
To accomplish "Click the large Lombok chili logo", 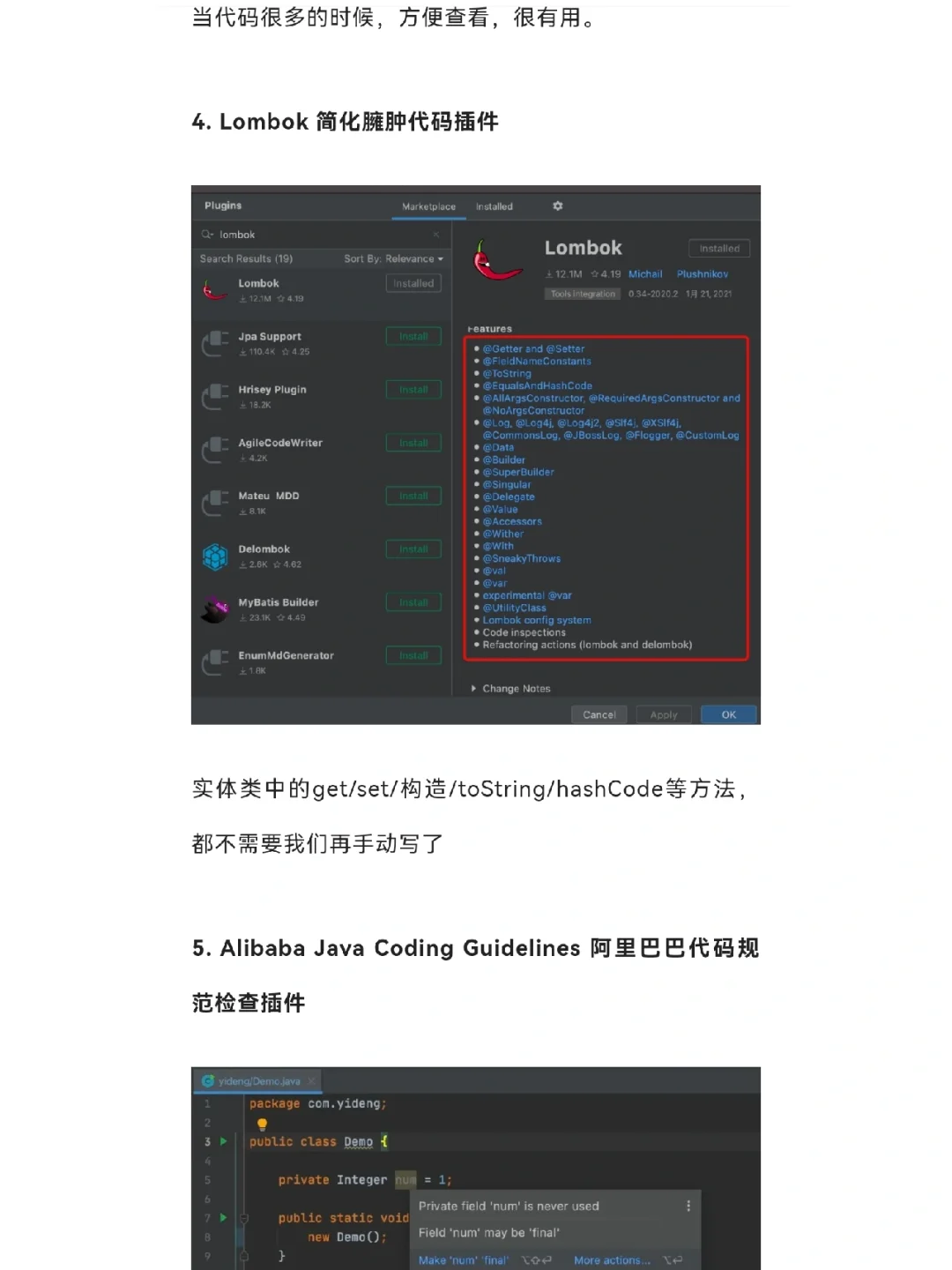I will coord(497,261).
